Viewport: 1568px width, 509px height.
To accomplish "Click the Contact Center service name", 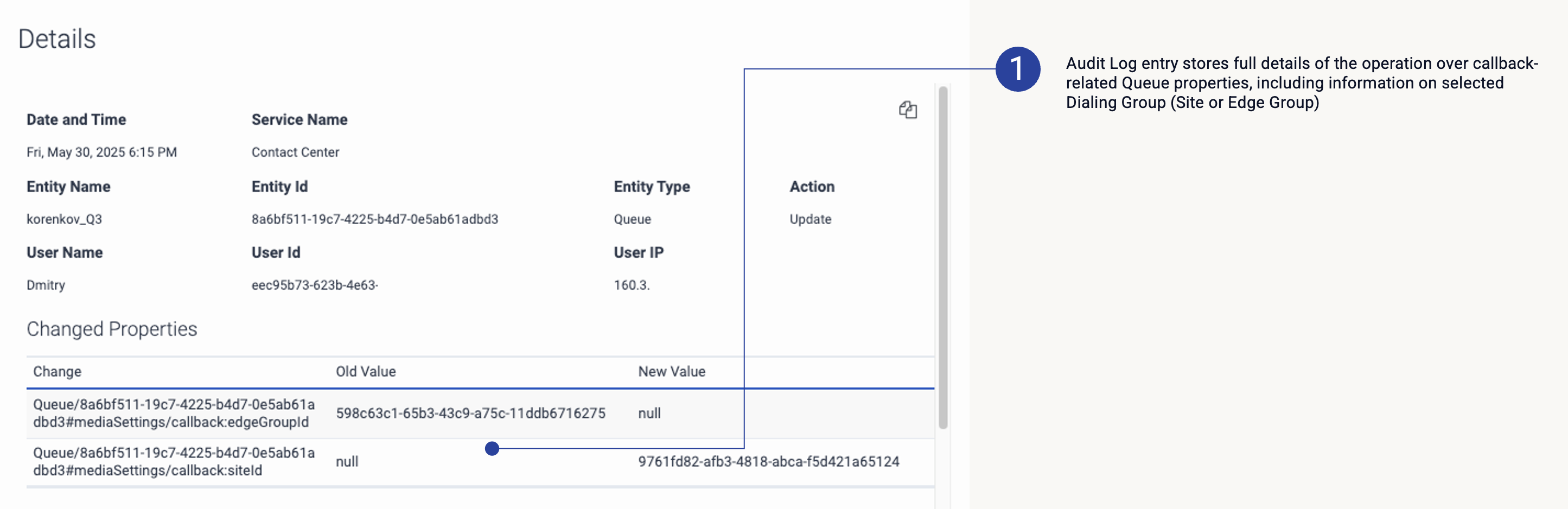I will (295, 152).
